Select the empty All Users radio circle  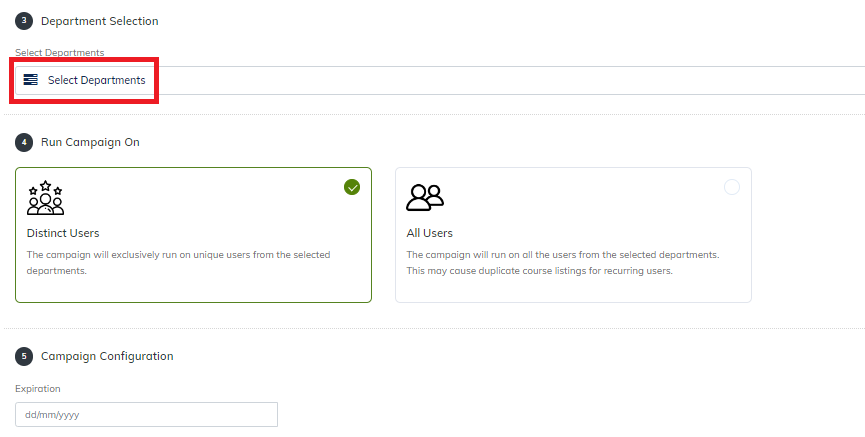(731, 187)
